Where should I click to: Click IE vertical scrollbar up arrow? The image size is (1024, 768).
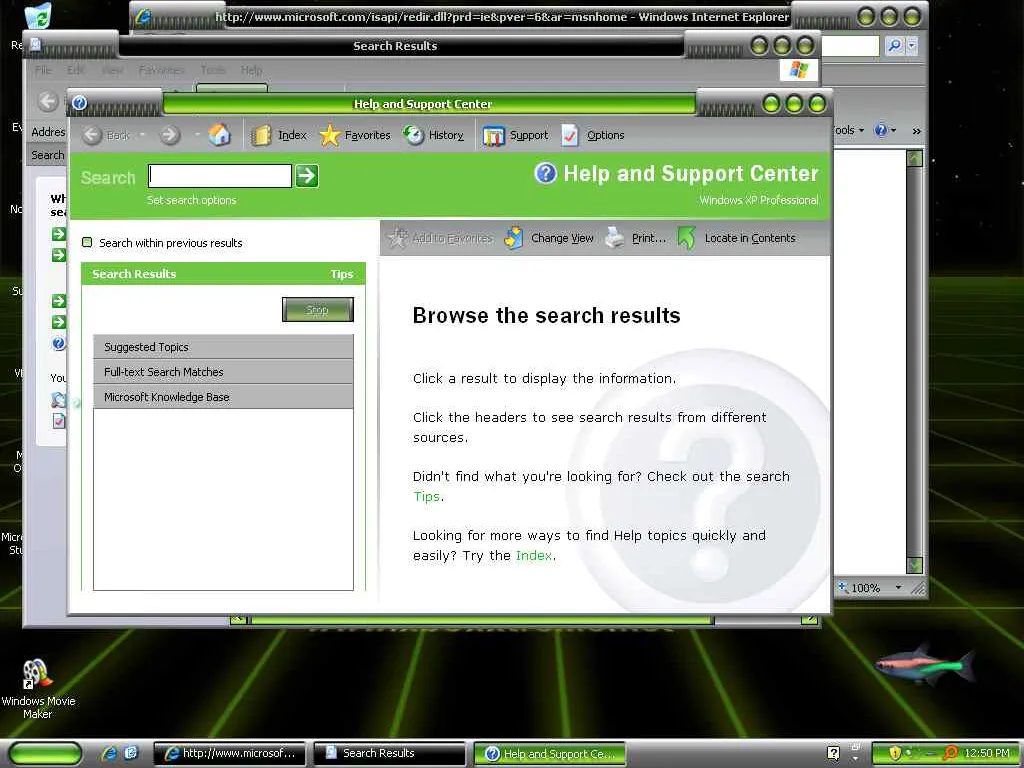coord(915,158)
